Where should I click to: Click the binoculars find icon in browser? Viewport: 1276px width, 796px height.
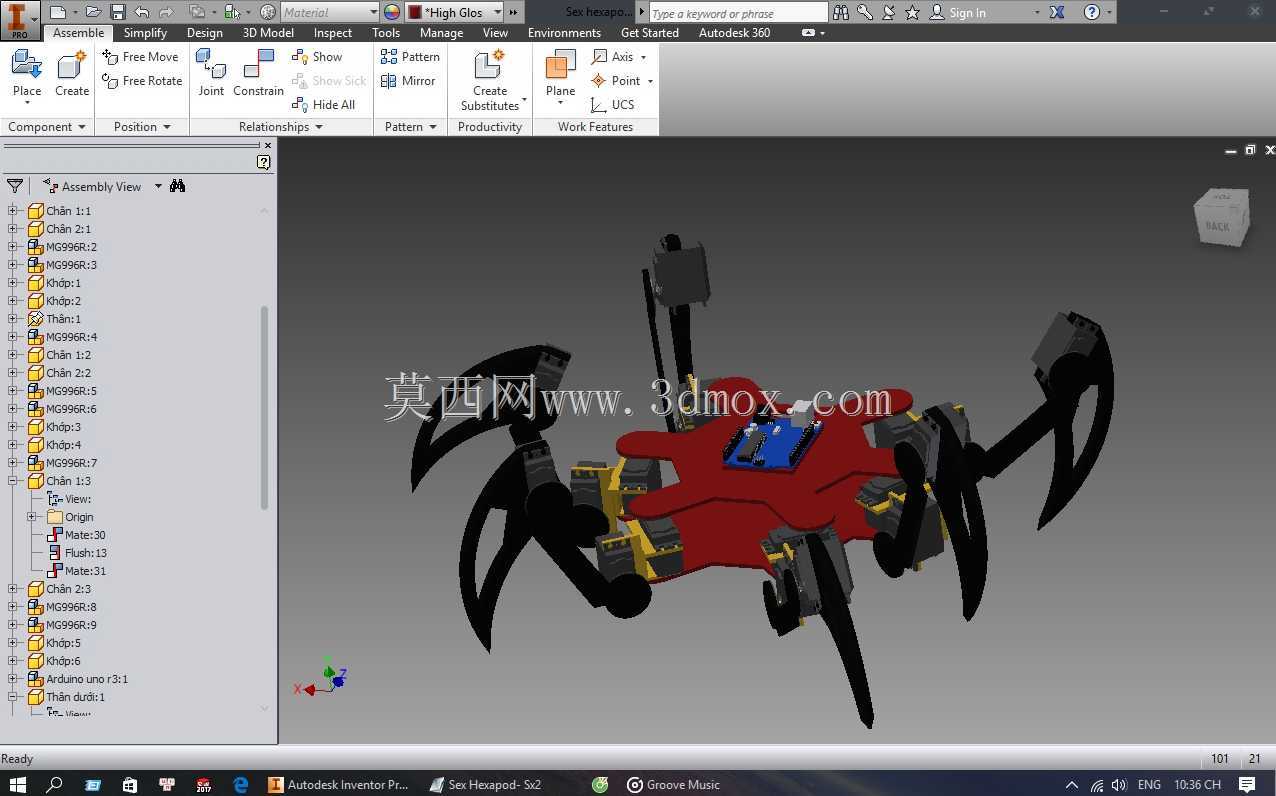click(178, 186)
